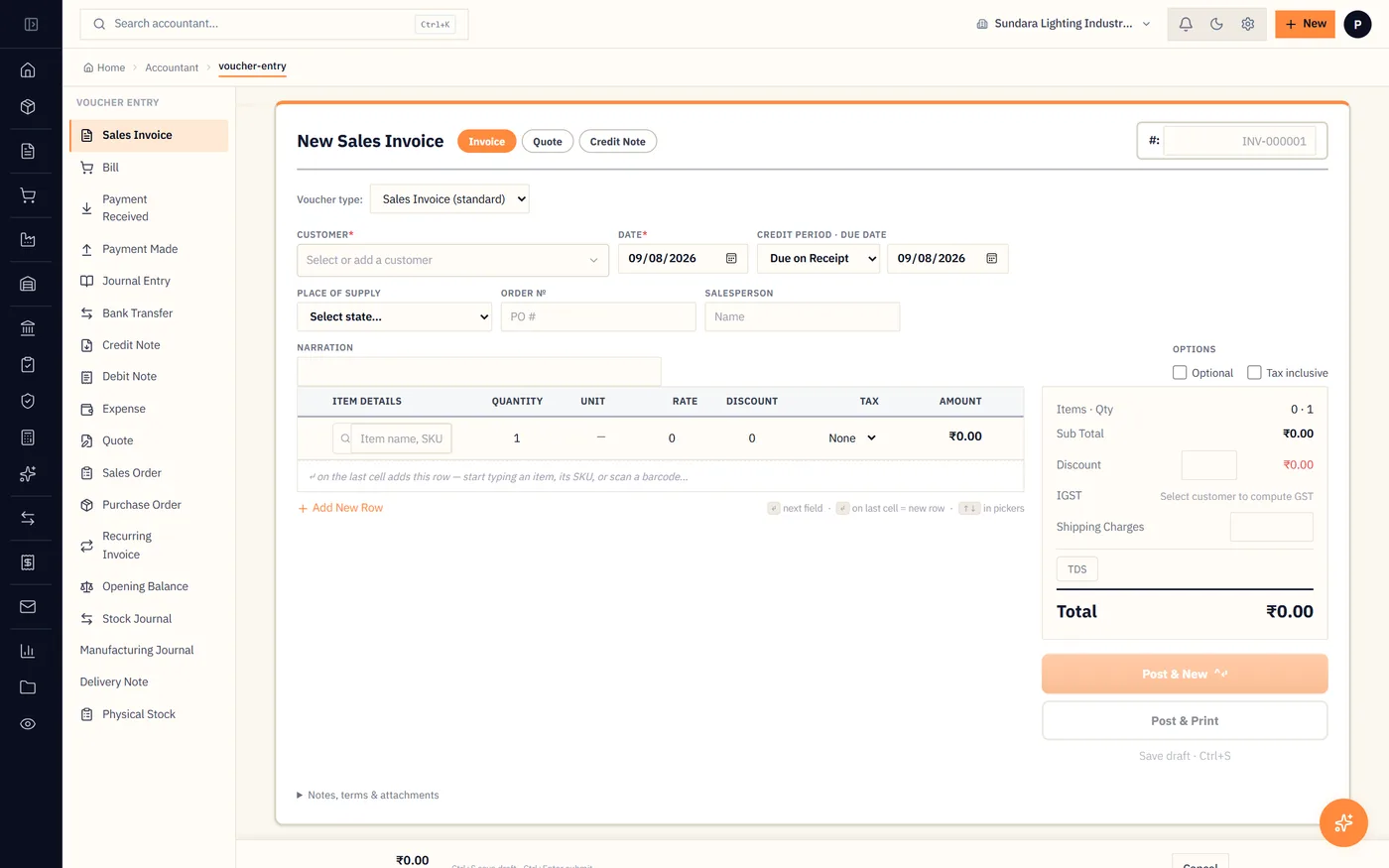Click the home icon in left rail

[28, 69]
